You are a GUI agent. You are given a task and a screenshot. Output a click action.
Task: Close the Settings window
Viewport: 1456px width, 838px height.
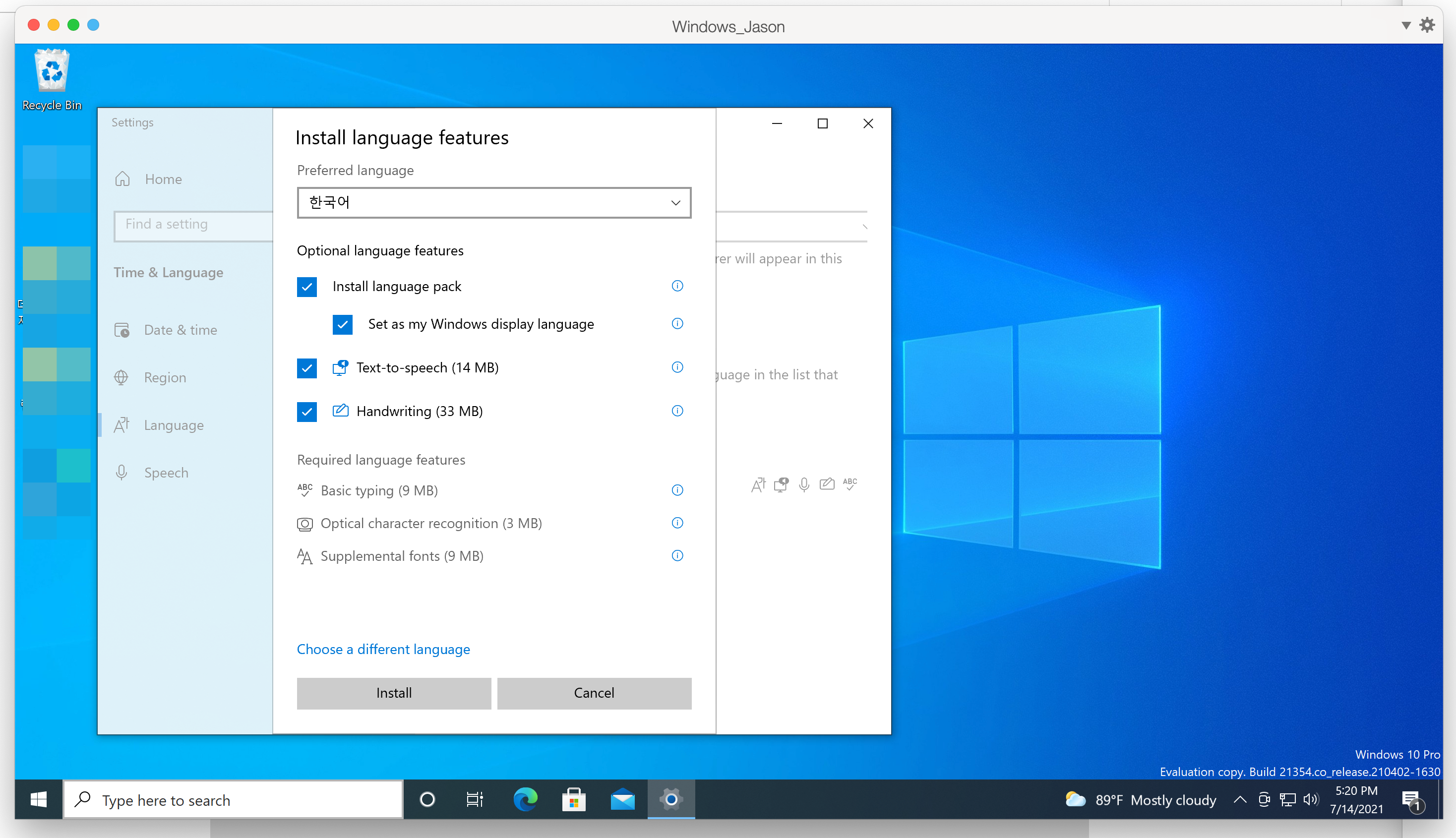[x=868, y=123]
